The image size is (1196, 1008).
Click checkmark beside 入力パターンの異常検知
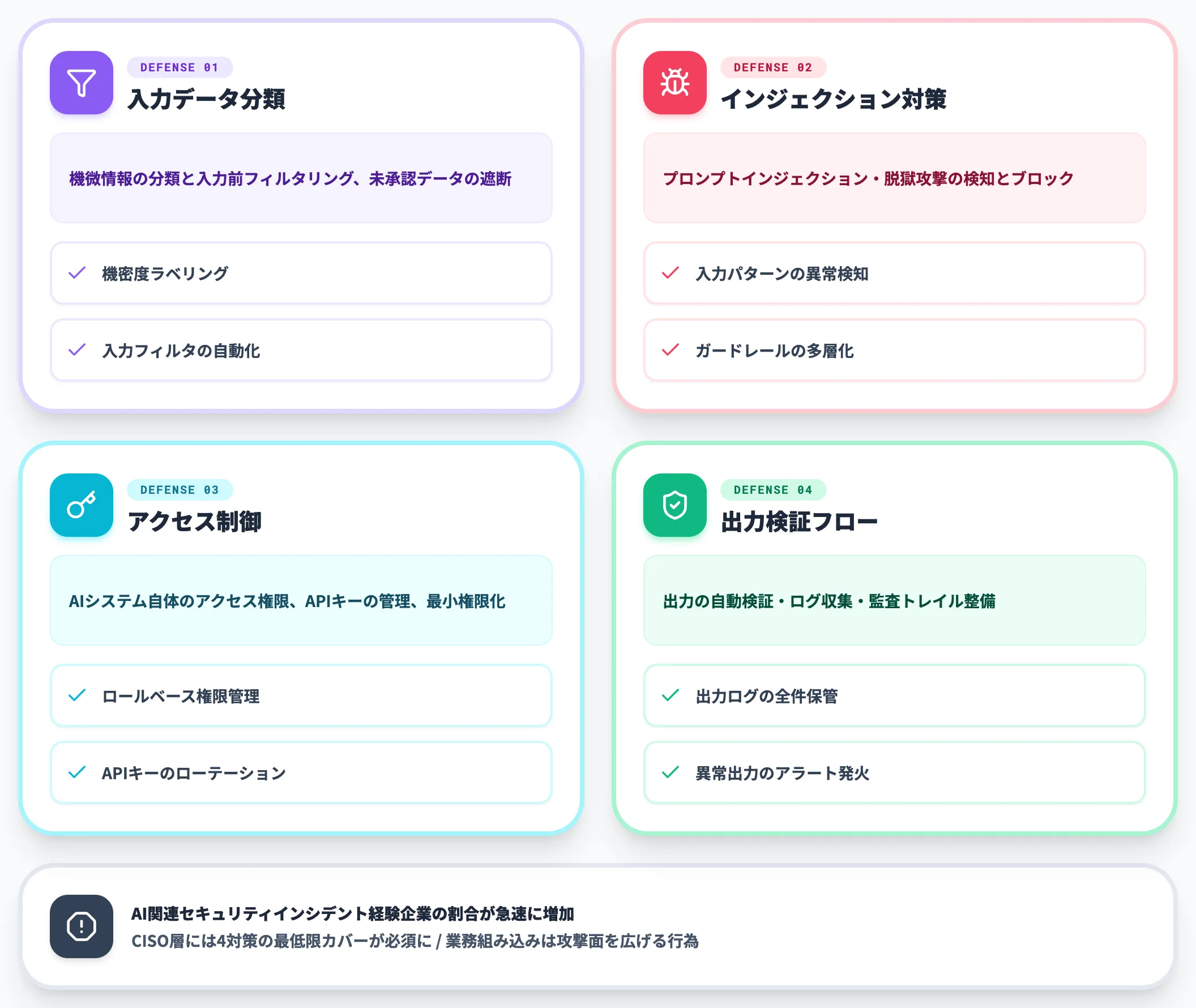point(670,272)
